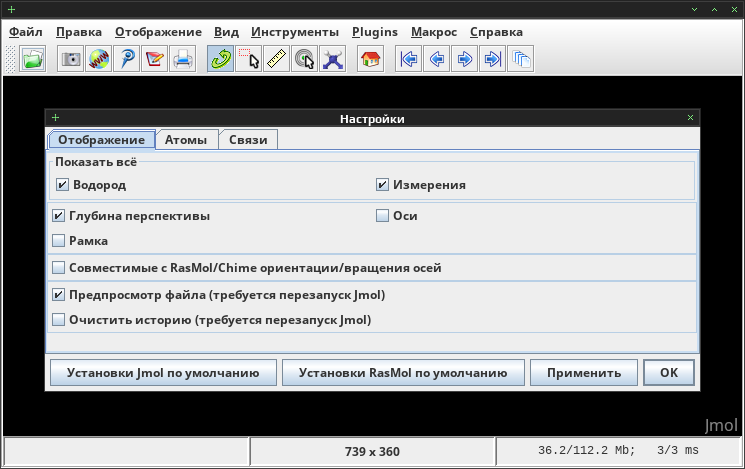
Task: Open the Макрос menu
Action: [434, 32]
